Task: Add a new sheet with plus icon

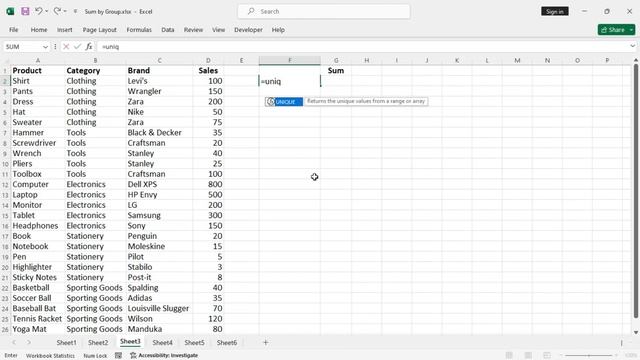Action: coord(265,342)
